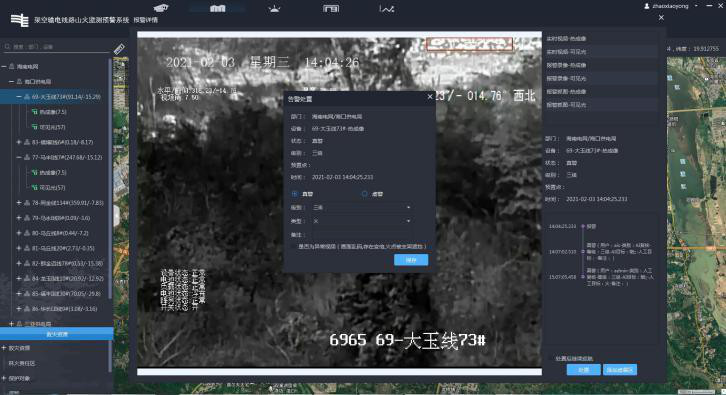Viewport: 726px width, 395px height.
Task: Collapse the selected 69 tower node (91.14/-15.29)
Action: [x=19, y=97]
